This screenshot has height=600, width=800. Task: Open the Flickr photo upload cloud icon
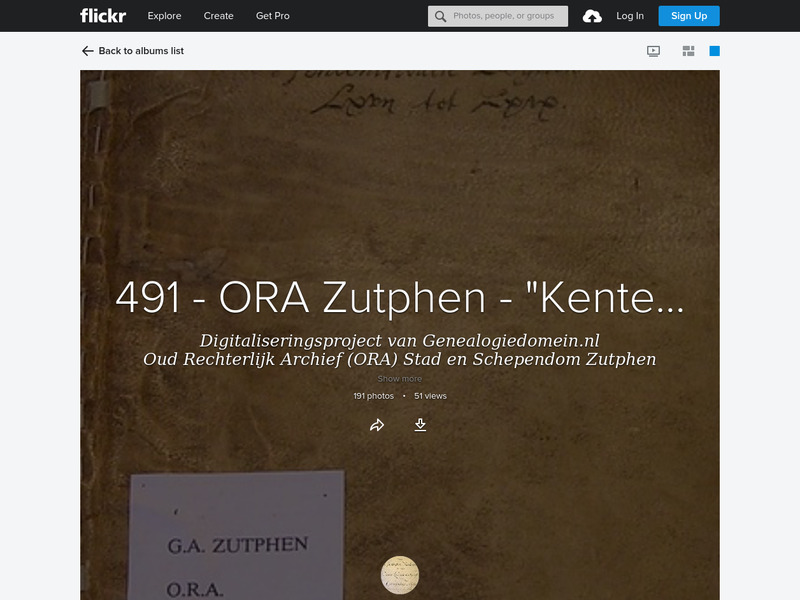592,15
